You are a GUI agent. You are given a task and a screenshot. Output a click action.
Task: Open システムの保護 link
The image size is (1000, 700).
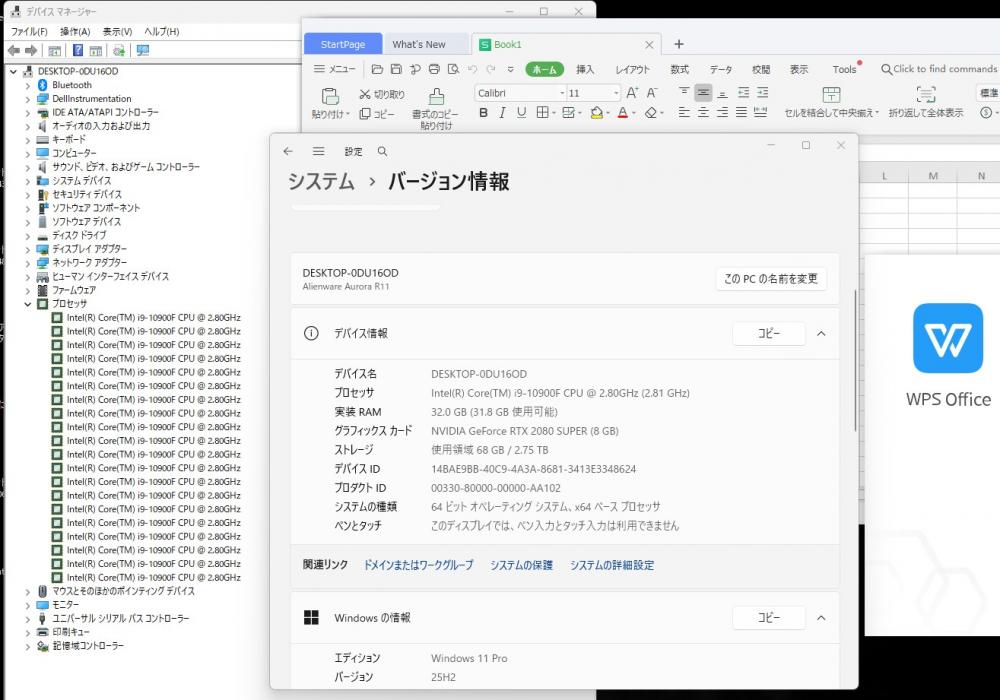tap(521, 565)
